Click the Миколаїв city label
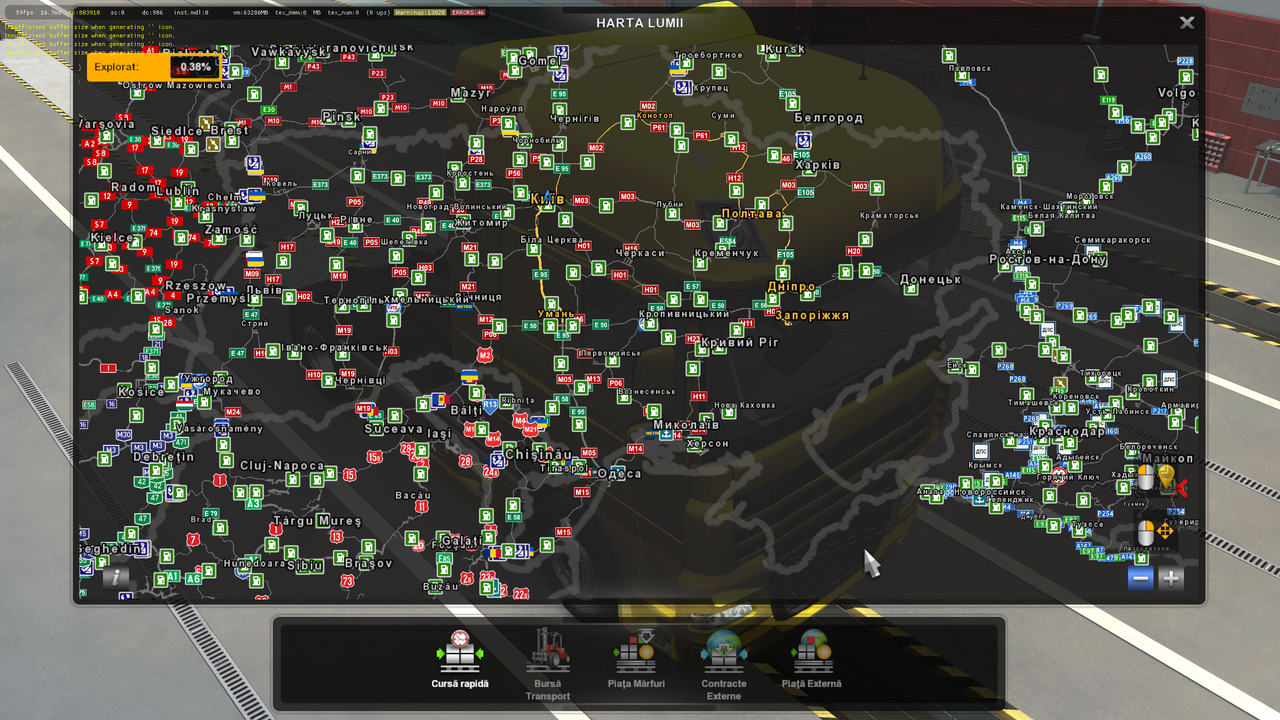1280x720 pixels. click(686, 425)
